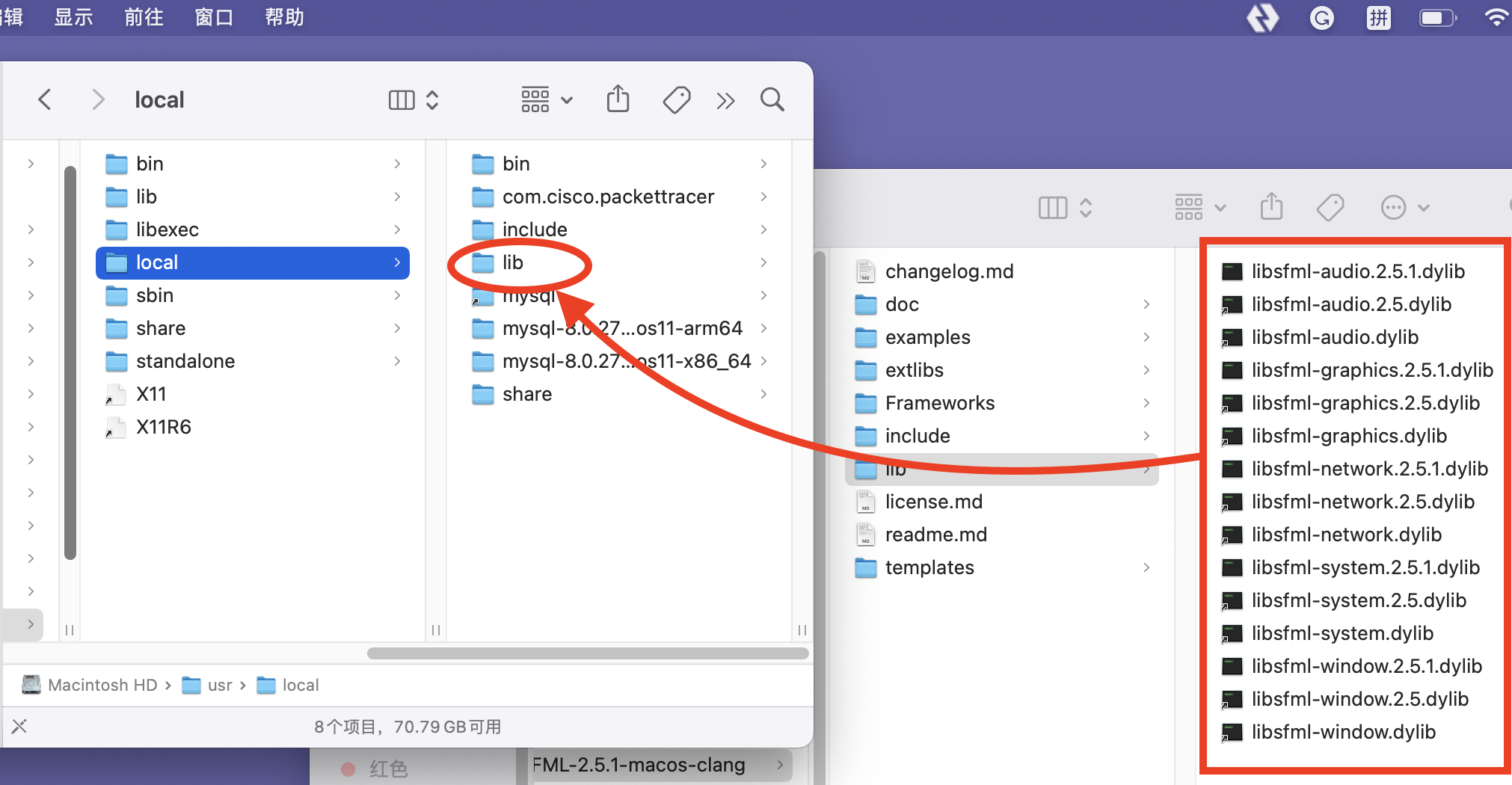1512x785 pixels.
Task: Switch to column view using toolbar icon
Action: tap(401, 99)
